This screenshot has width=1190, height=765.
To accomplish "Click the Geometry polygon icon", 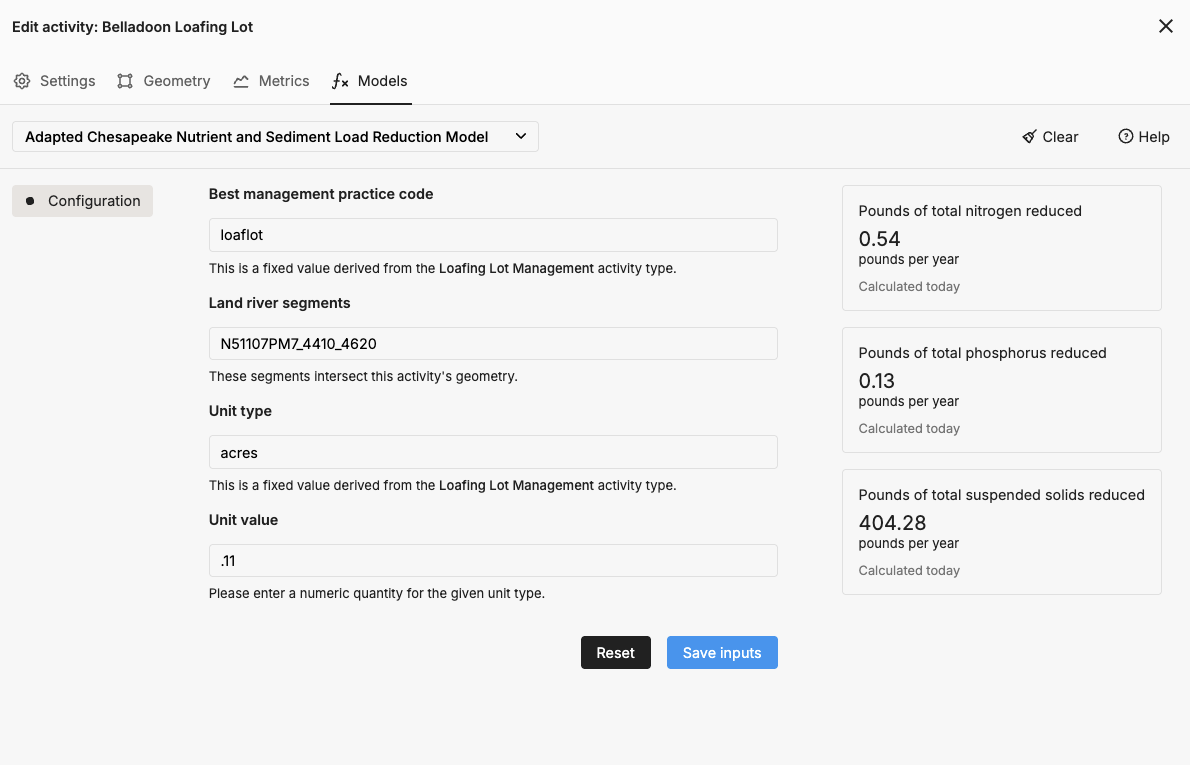I will tap(125, 81).
